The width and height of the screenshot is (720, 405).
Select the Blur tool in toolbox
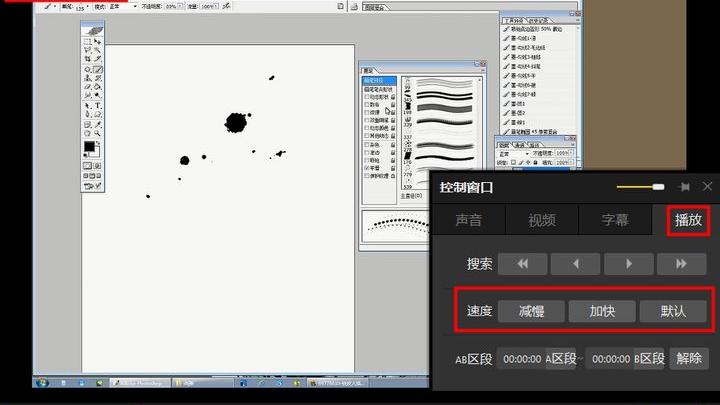pyautogui.click(x=87, y=95)
